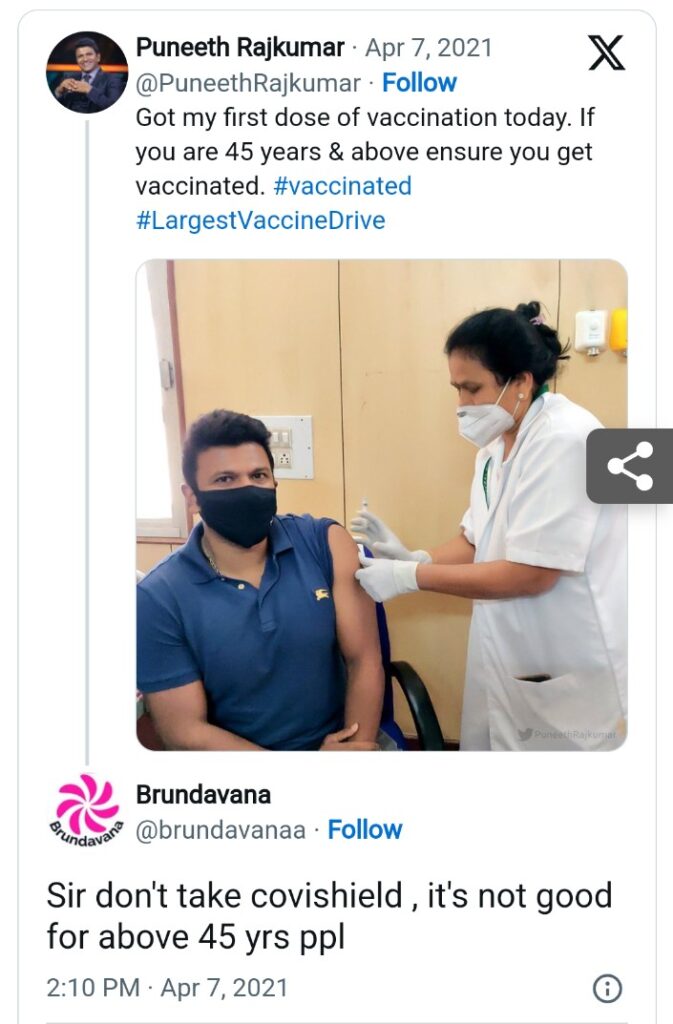This screenshot has height=1024, width=673.
Task: Open Puneeth Rajkumar's profile avatar
Action: pos(87,72)
